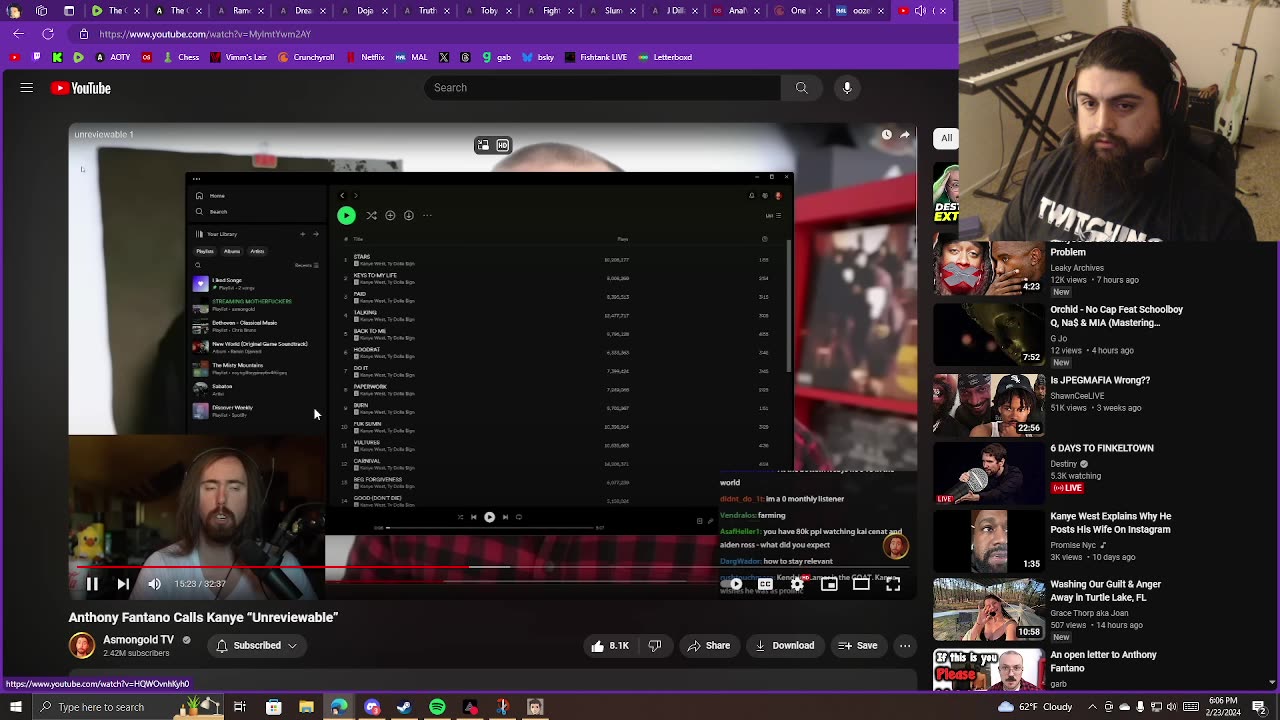This screenshot has height=720, width=1280.
Task: Open Steam from the taskbar
Action: tap(404, 707)
